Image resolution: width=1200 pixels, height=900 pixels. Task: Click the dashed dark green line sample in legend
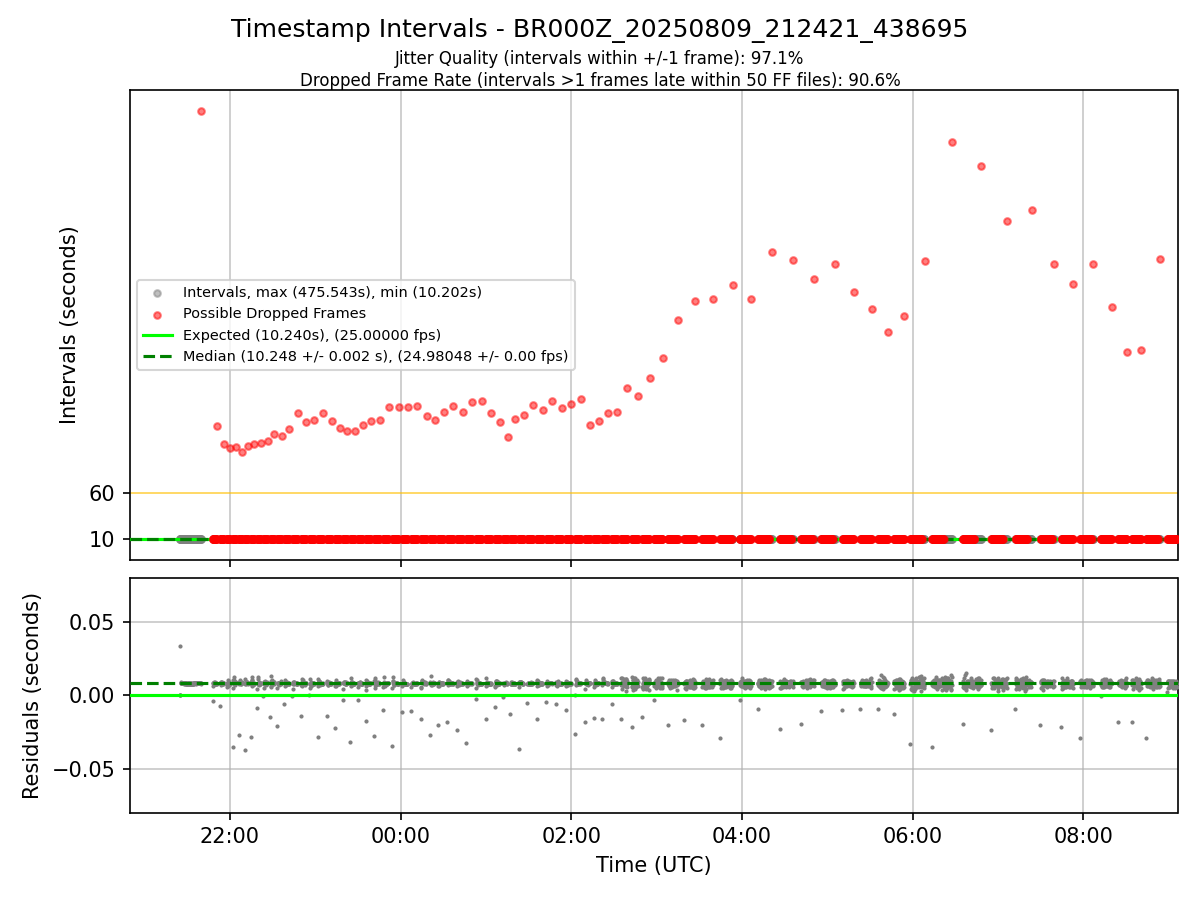(x=157, y=356)
